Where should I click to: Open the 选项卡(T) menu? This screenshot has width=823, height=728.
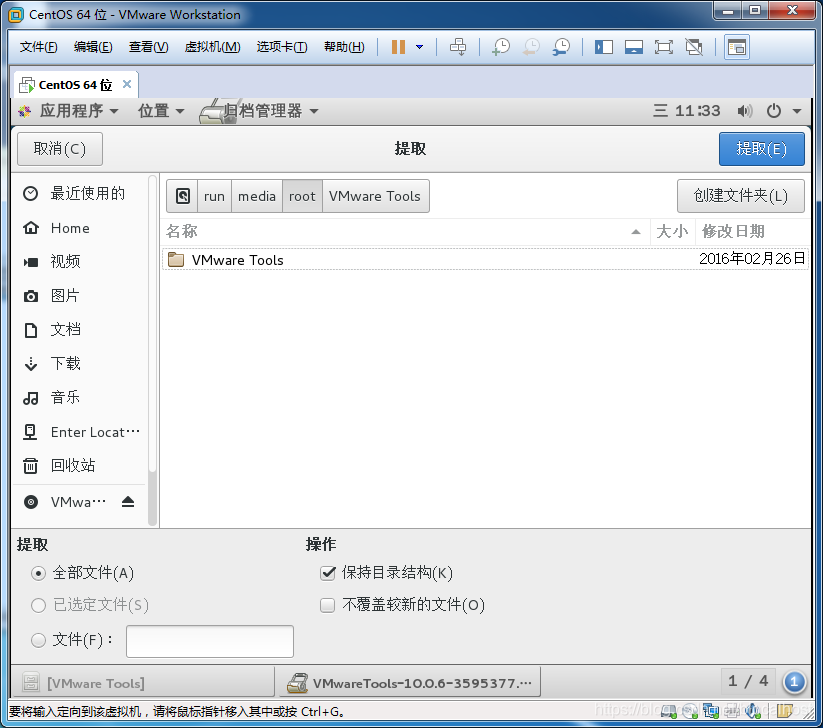282,47
